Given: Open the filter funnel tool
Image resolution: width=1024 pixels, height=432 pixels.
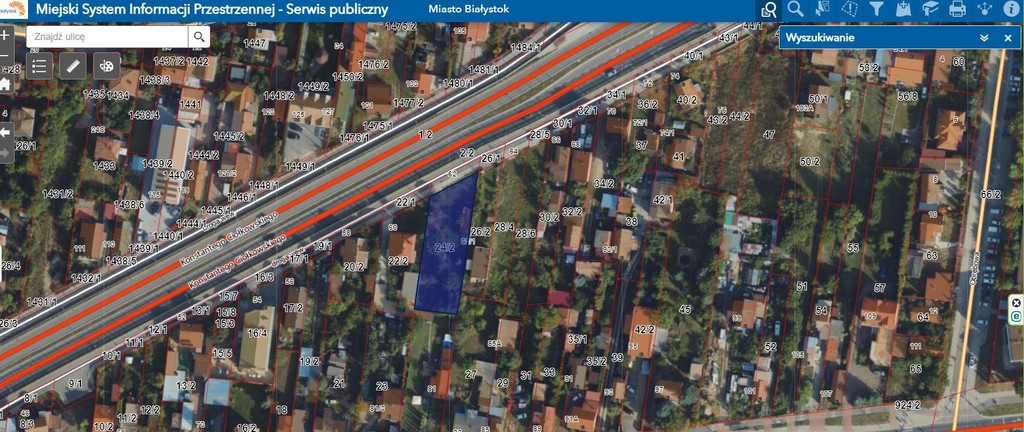Looking at the screenshot, I should 877,9.
